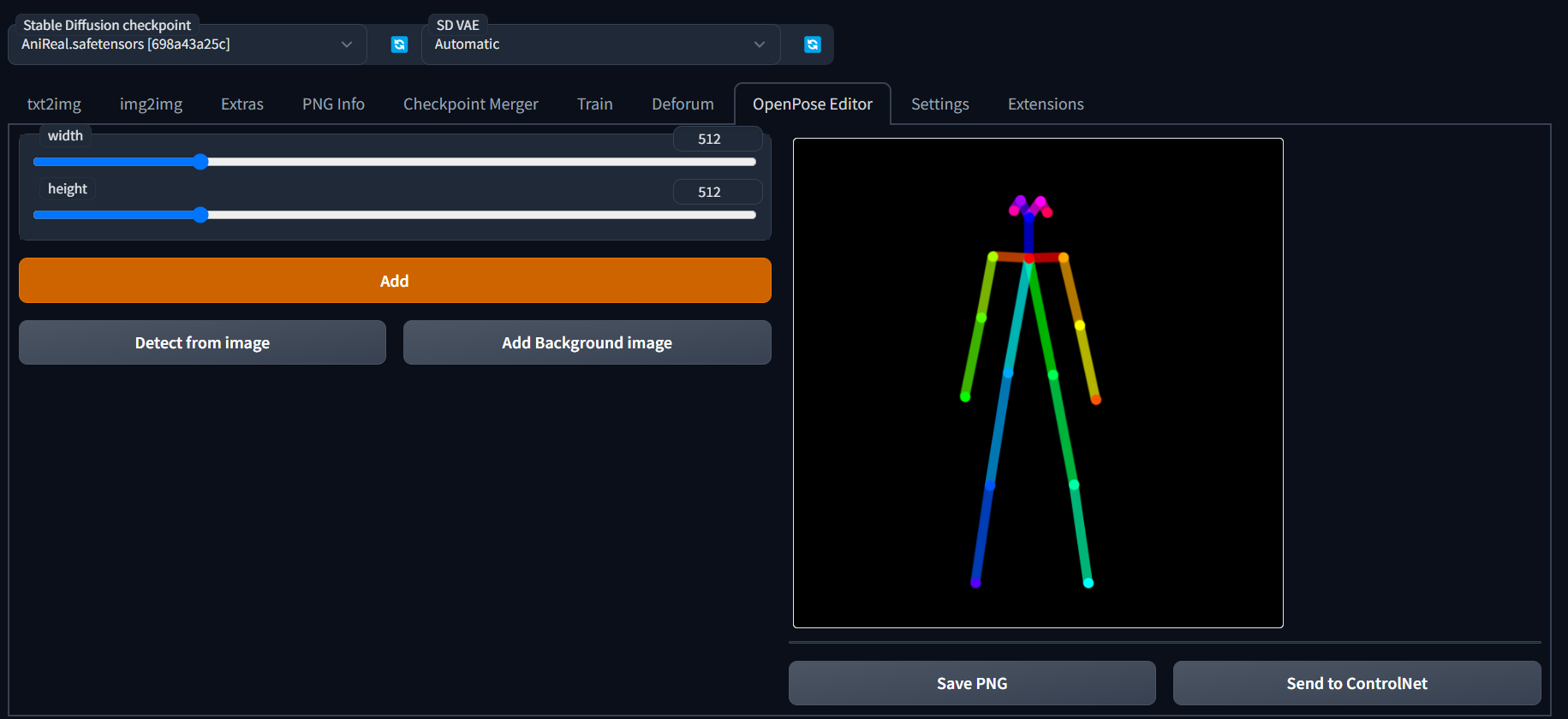Select the purple right ankle joint
Viewport: 1568px width, 719px height.
pyautogui.click(x=975, y=583)
